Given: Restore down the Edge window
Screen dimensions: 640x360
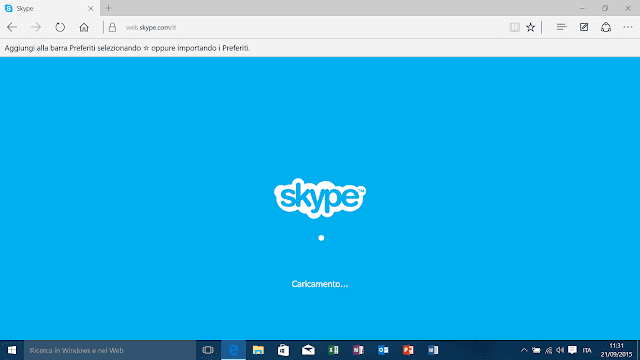Looking at the screenshot, I should (x=605, y=8).
